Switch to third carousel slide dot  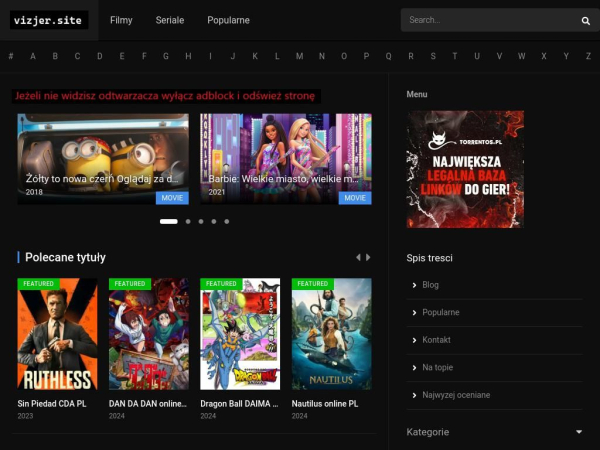click(x=201, y=222)
